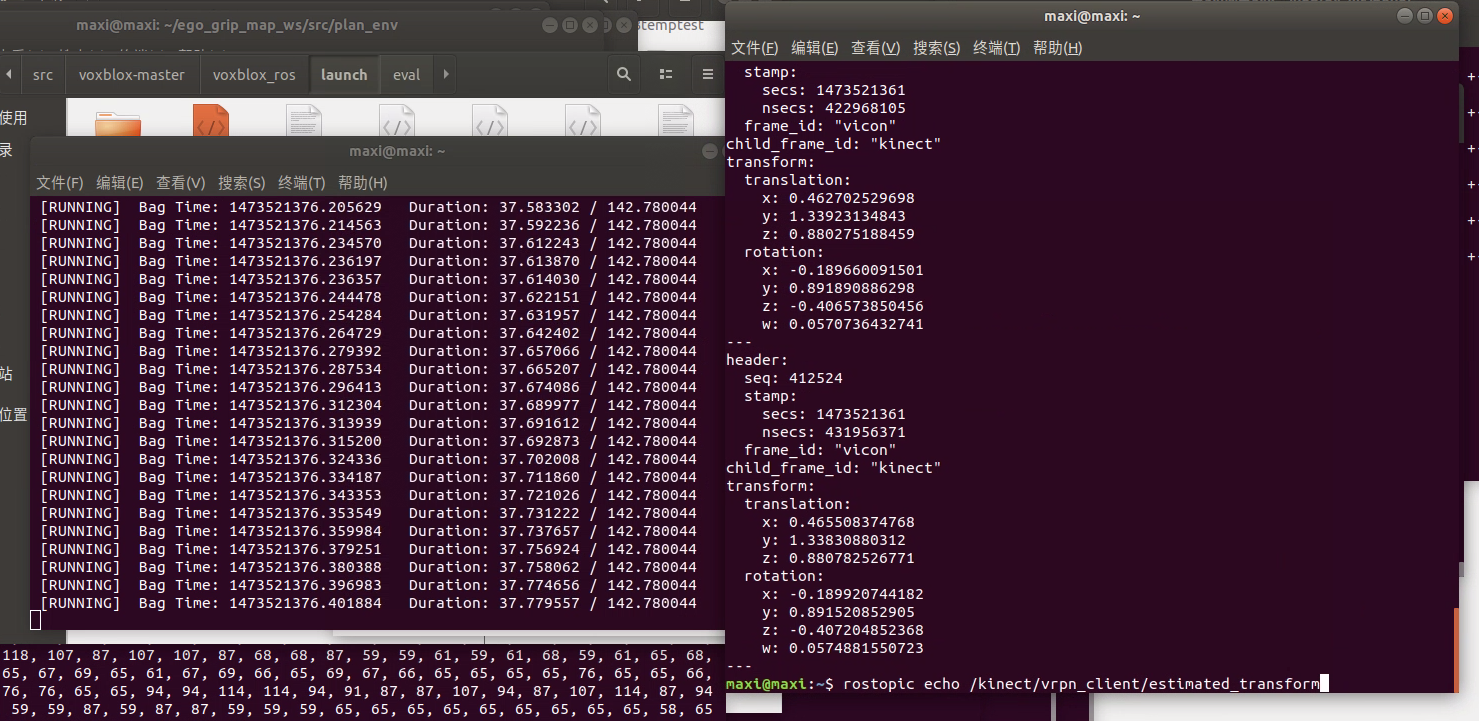The height and width of the screenshot is (721, 1479).
Task: Navigate to voxblox-master via the breadcrumb
Action: pos(130,73)
